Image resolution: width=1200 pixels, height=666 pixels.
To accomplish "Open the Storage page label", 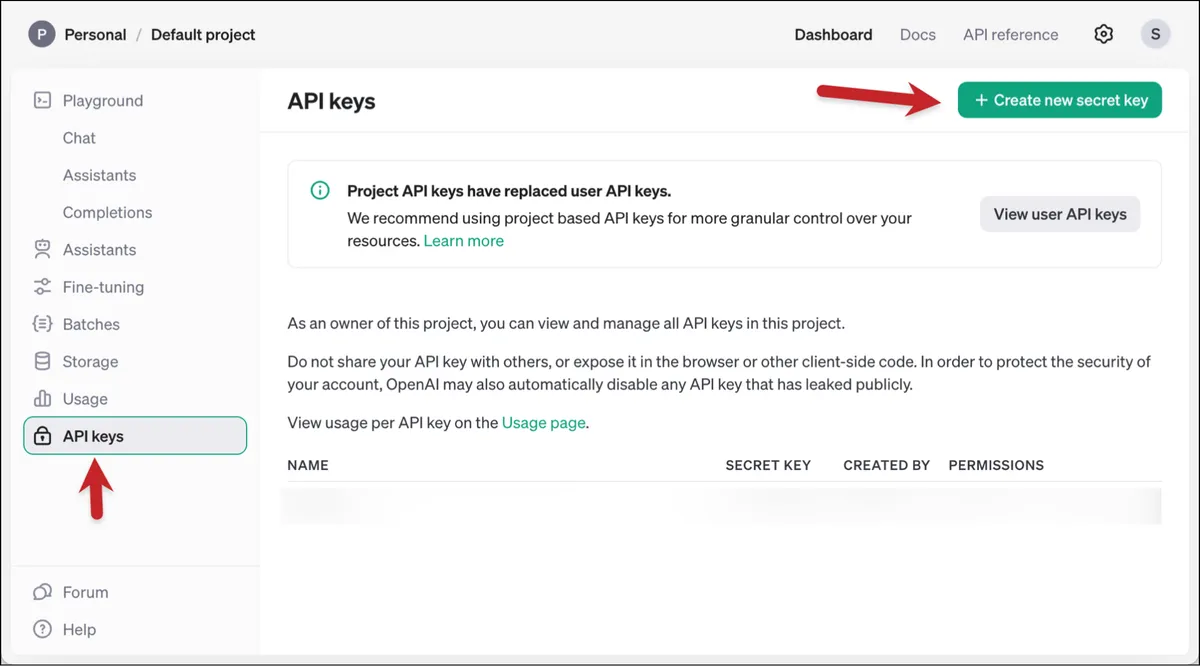I will (90, 361).
